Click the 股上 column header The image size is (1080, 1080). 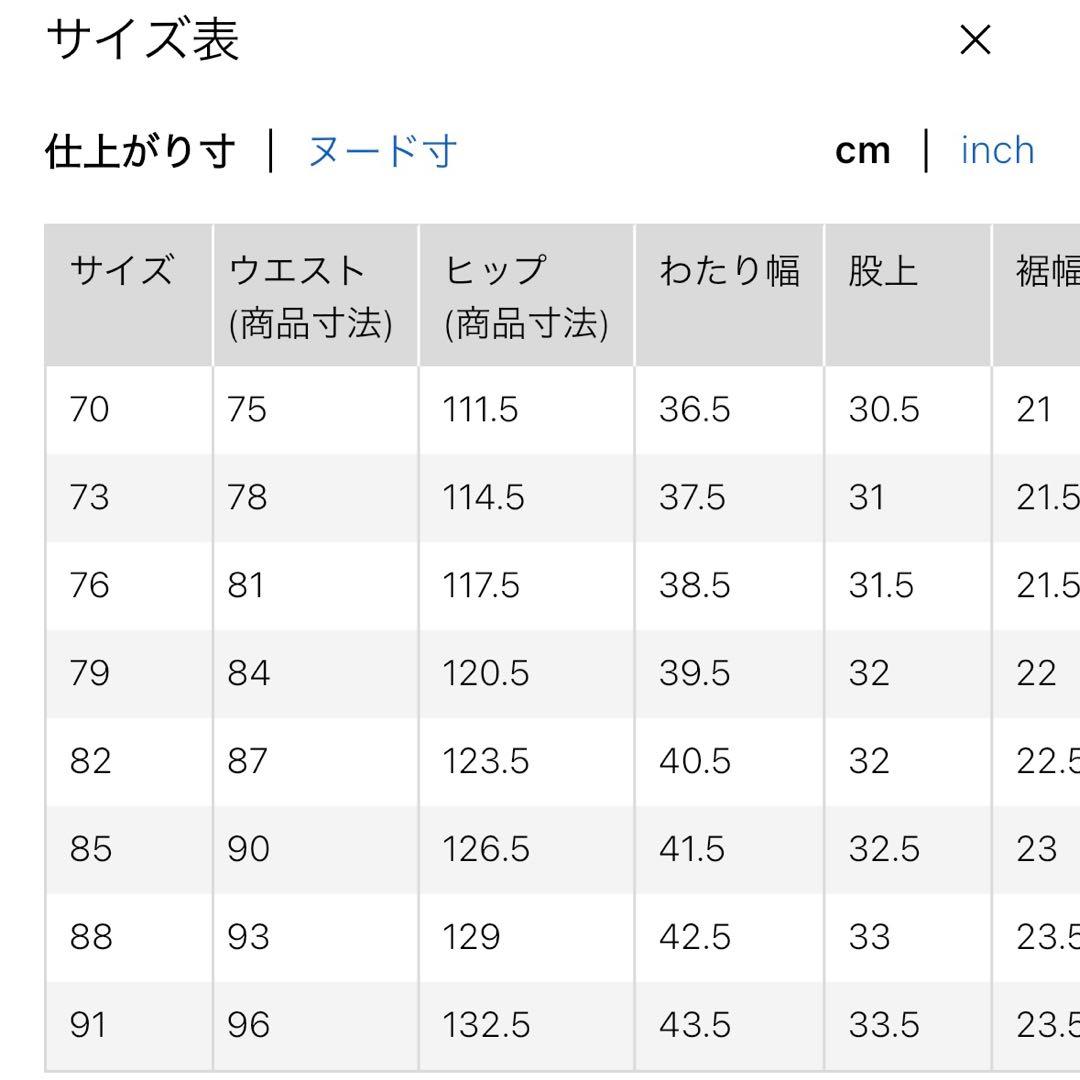908,295
